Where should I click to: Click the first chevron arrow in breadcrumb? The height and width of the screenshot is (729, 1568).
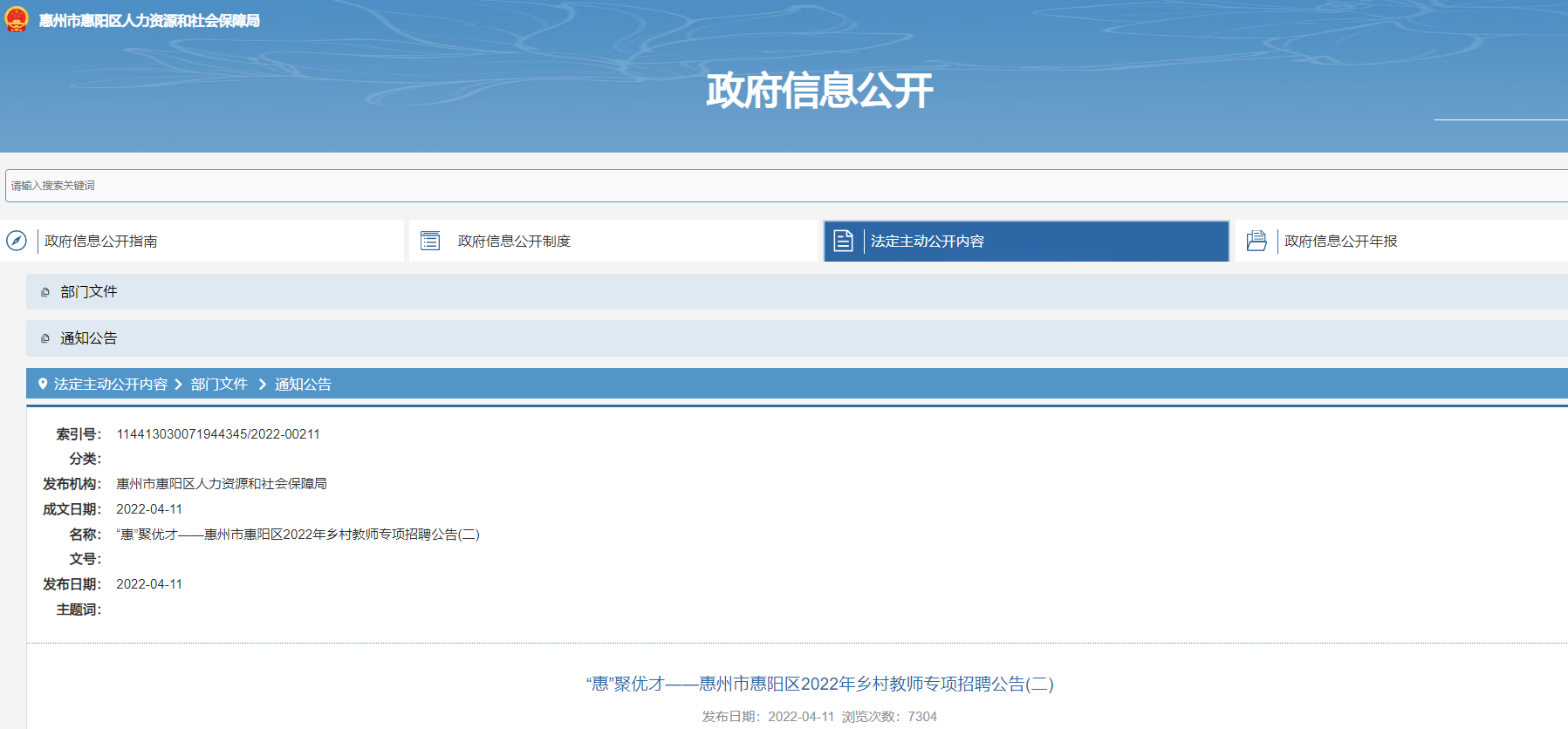coord(179,384)
